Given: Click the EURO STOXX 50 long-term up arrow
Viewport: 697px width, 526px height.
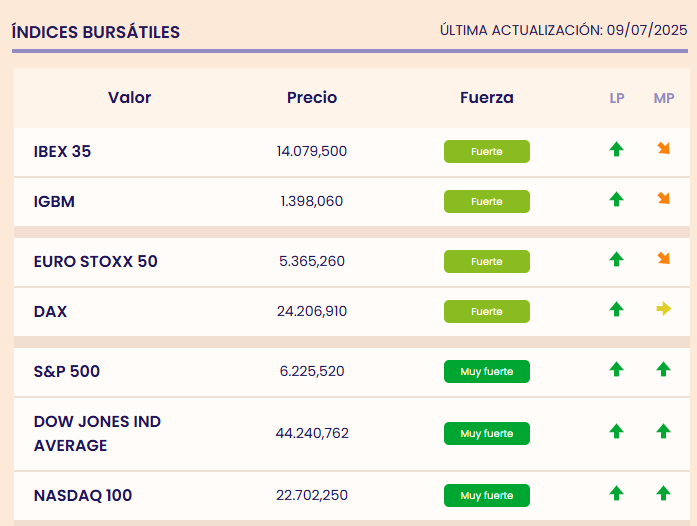Looking at the screenshot, I should [x=616, y=259].
